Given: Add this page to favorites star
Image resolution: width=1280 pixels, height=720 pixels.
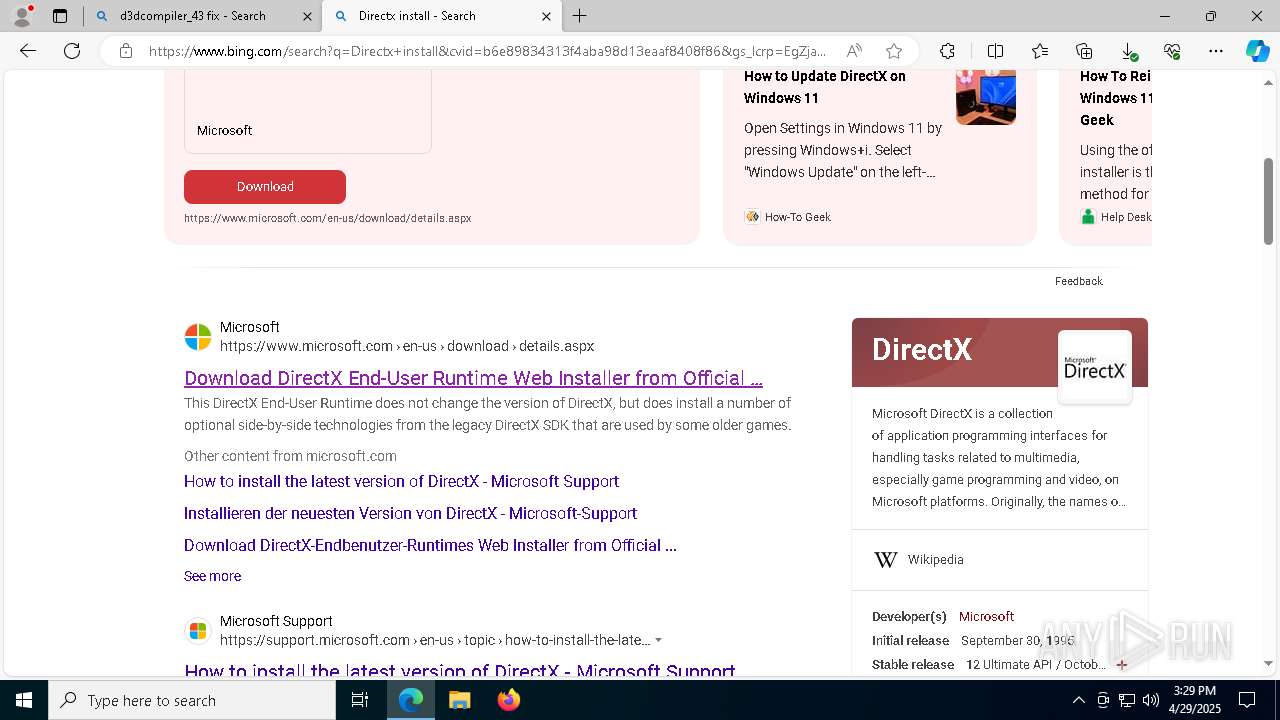Looking at the screenshot, I should [x=894, y=51].
